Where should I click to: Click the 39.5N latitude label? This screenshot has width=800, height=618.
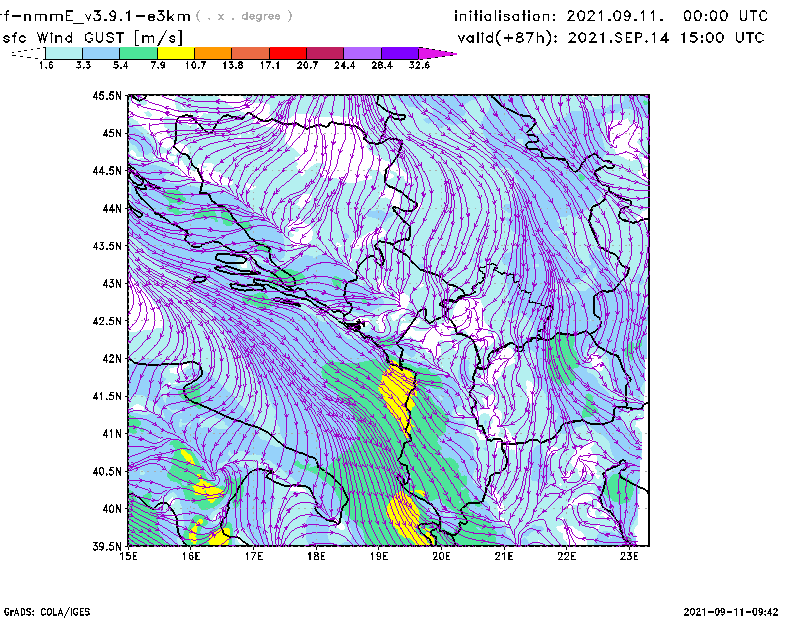pos(107,547)
